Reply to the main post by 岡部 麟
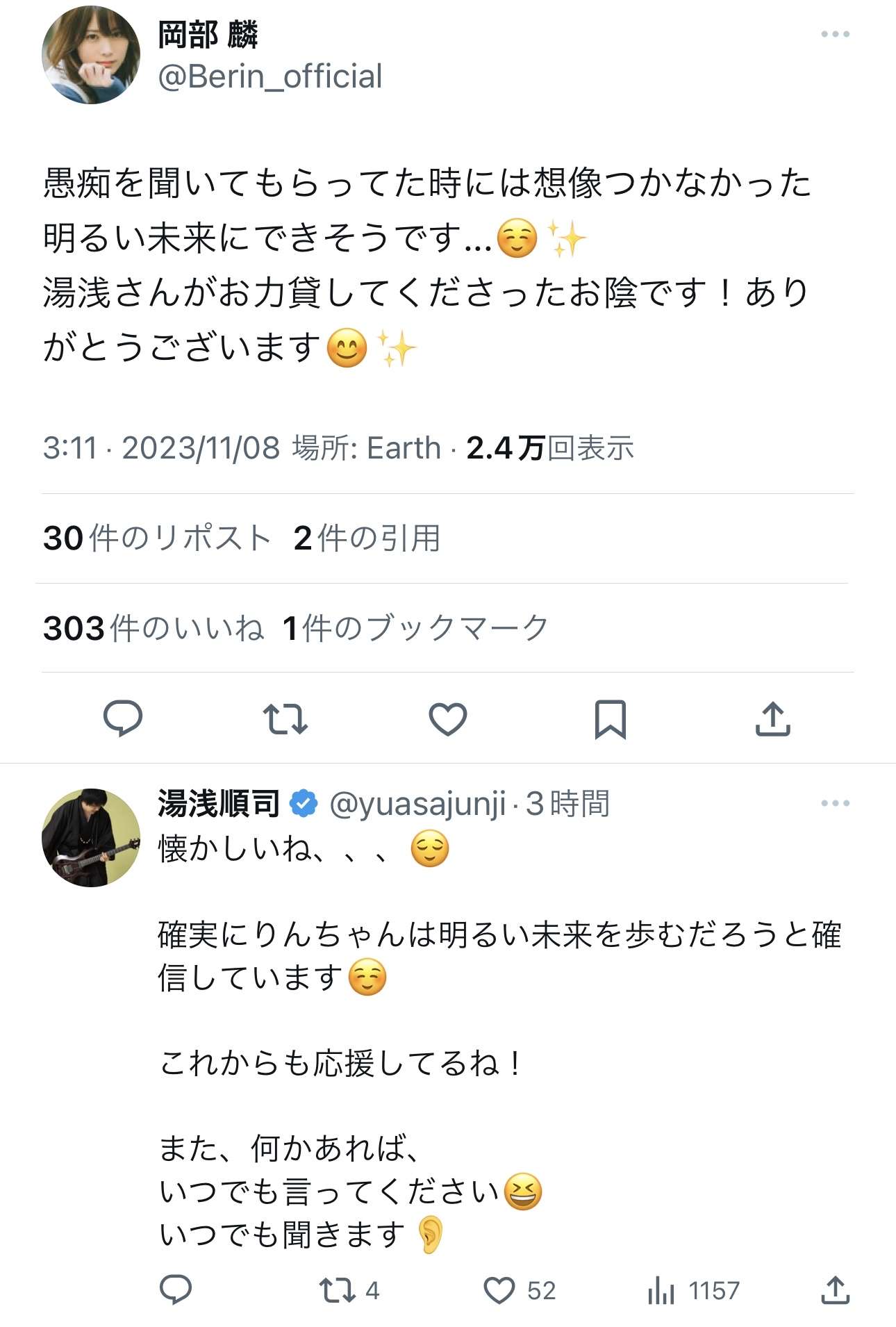The height and width of the screenshot is (1327, 896). click(x=123, y=718)
